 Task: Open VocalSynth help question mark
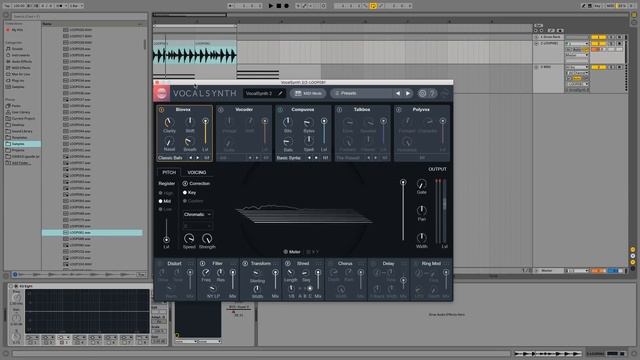pyautogui.click(x=432, y=93)
